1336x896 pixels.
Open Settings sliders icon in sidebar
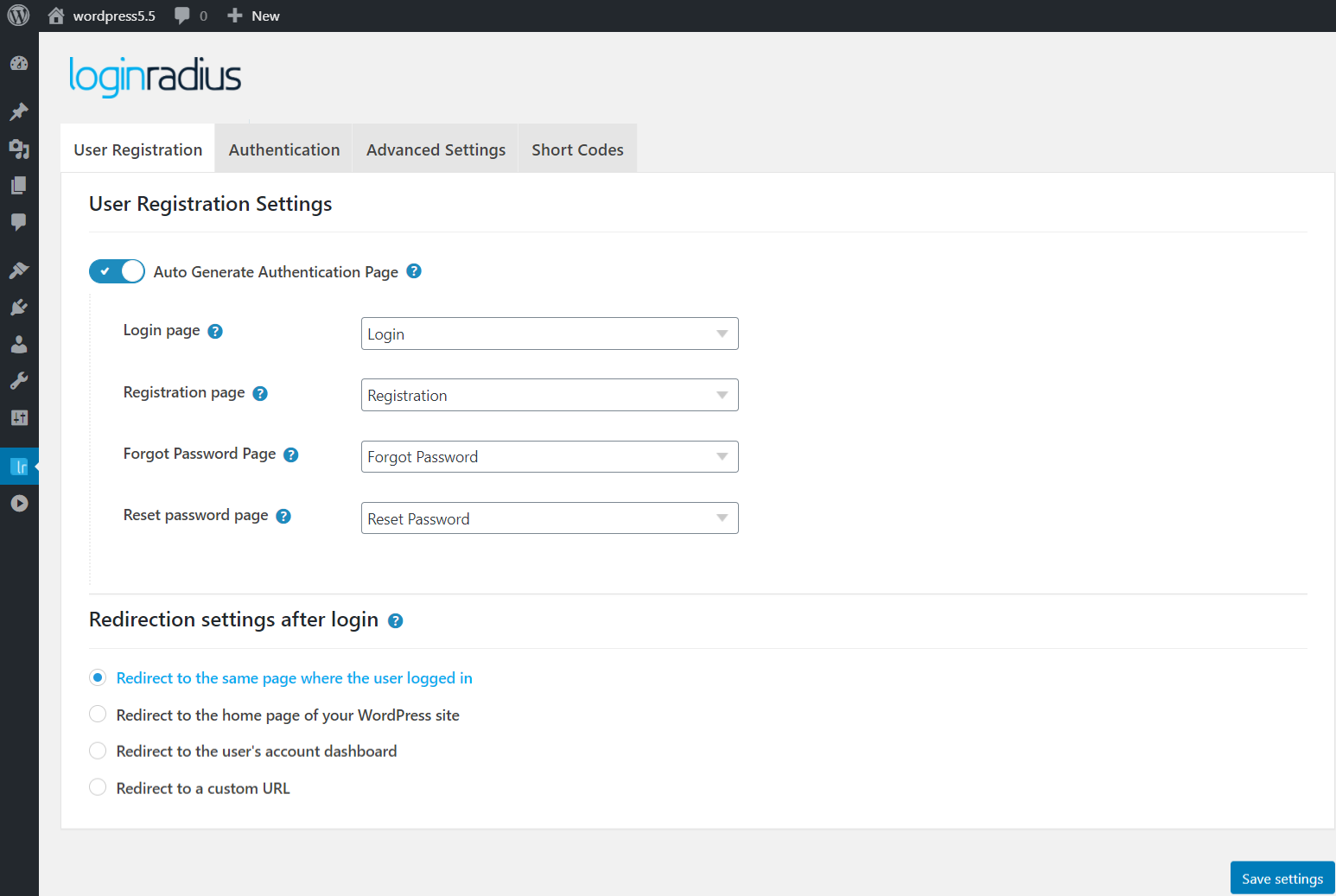(19, 418)
